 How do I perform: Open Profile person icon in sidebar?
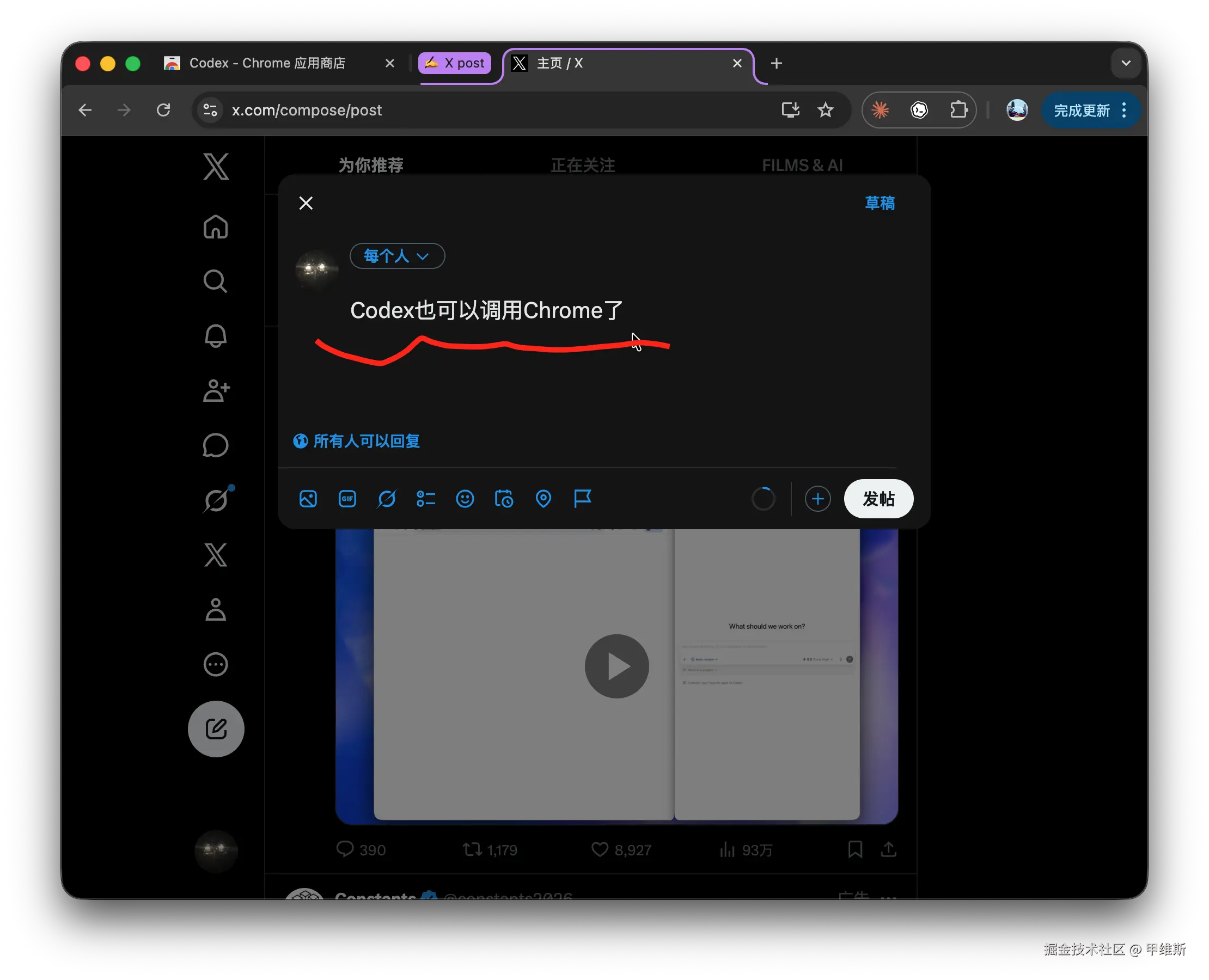(216, 610)
